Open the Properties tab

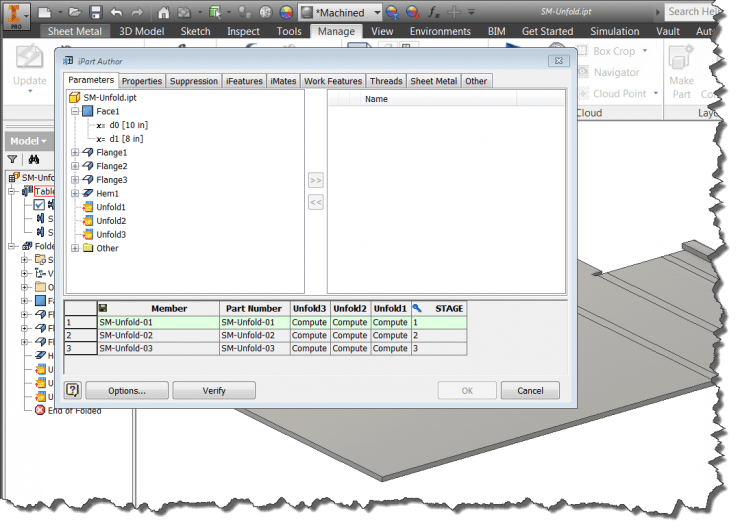pyautogui.click(x=142, y=81)
